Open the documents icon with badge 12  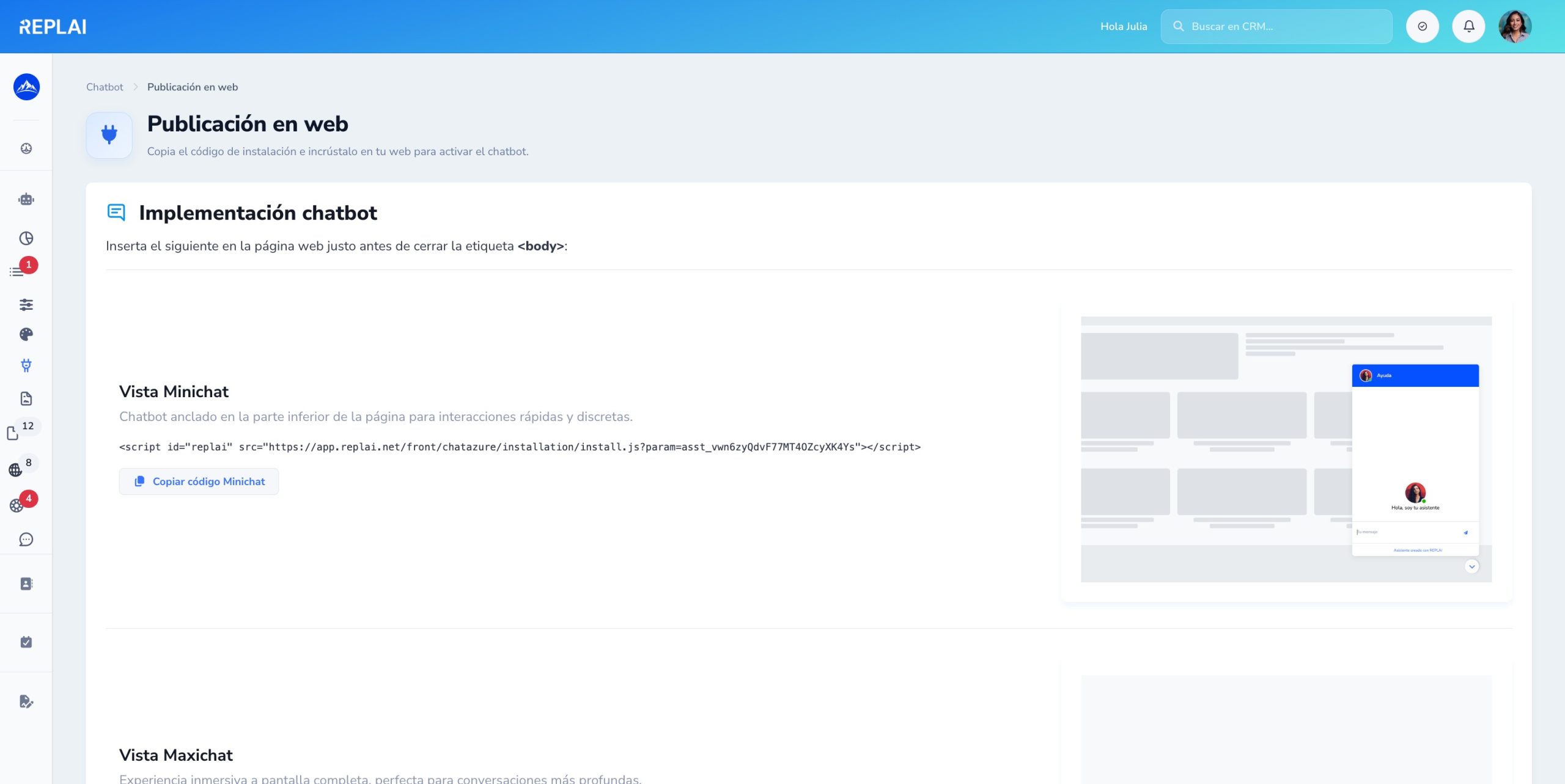point(13,433)
